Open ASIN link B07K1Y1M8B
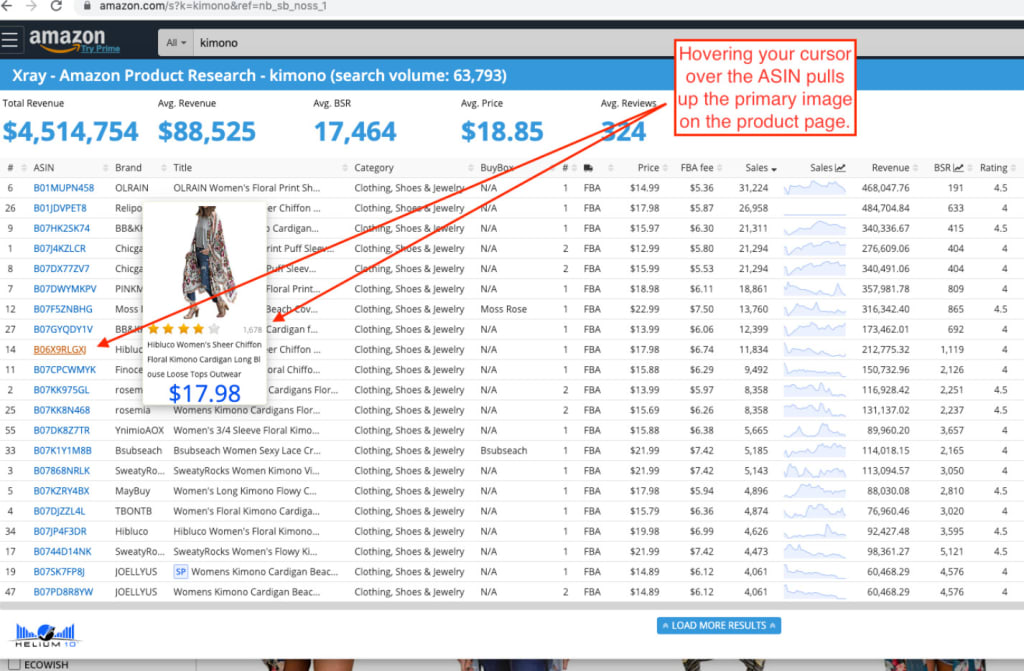The width and height of the screenshot is (1024, 671). [62, 451]
